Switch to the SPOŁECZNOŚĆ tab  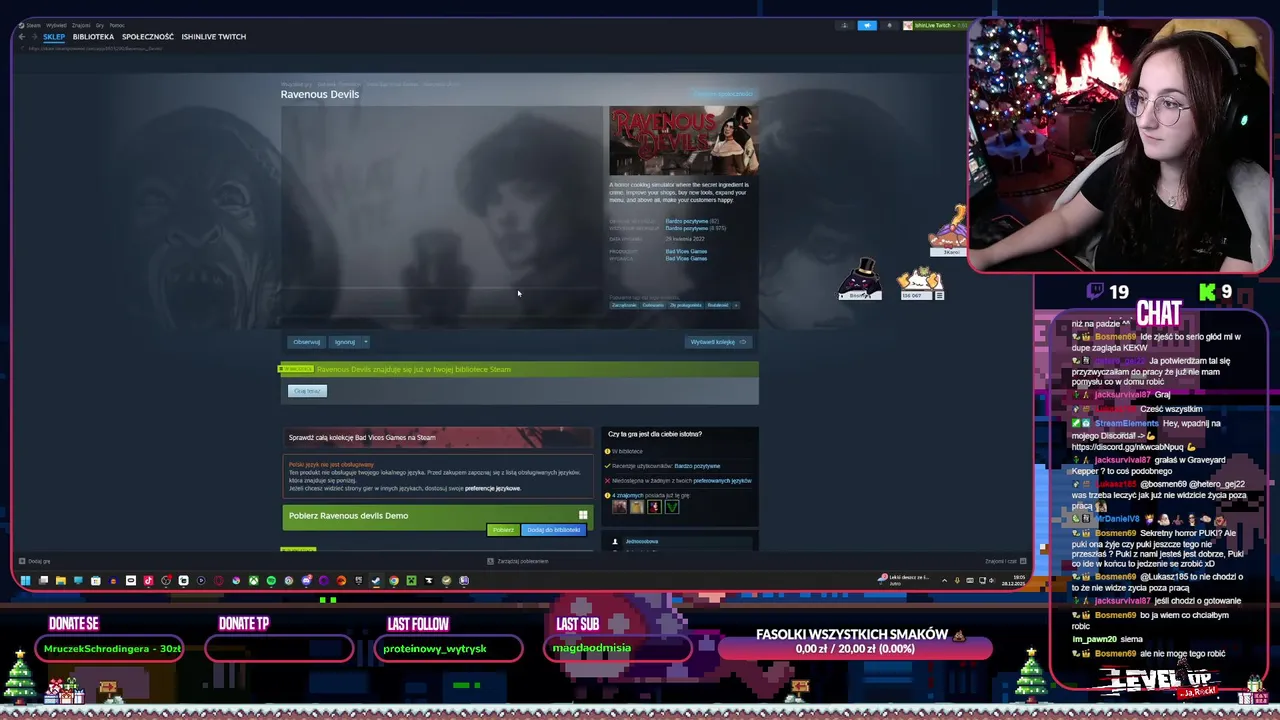point(148,37)
